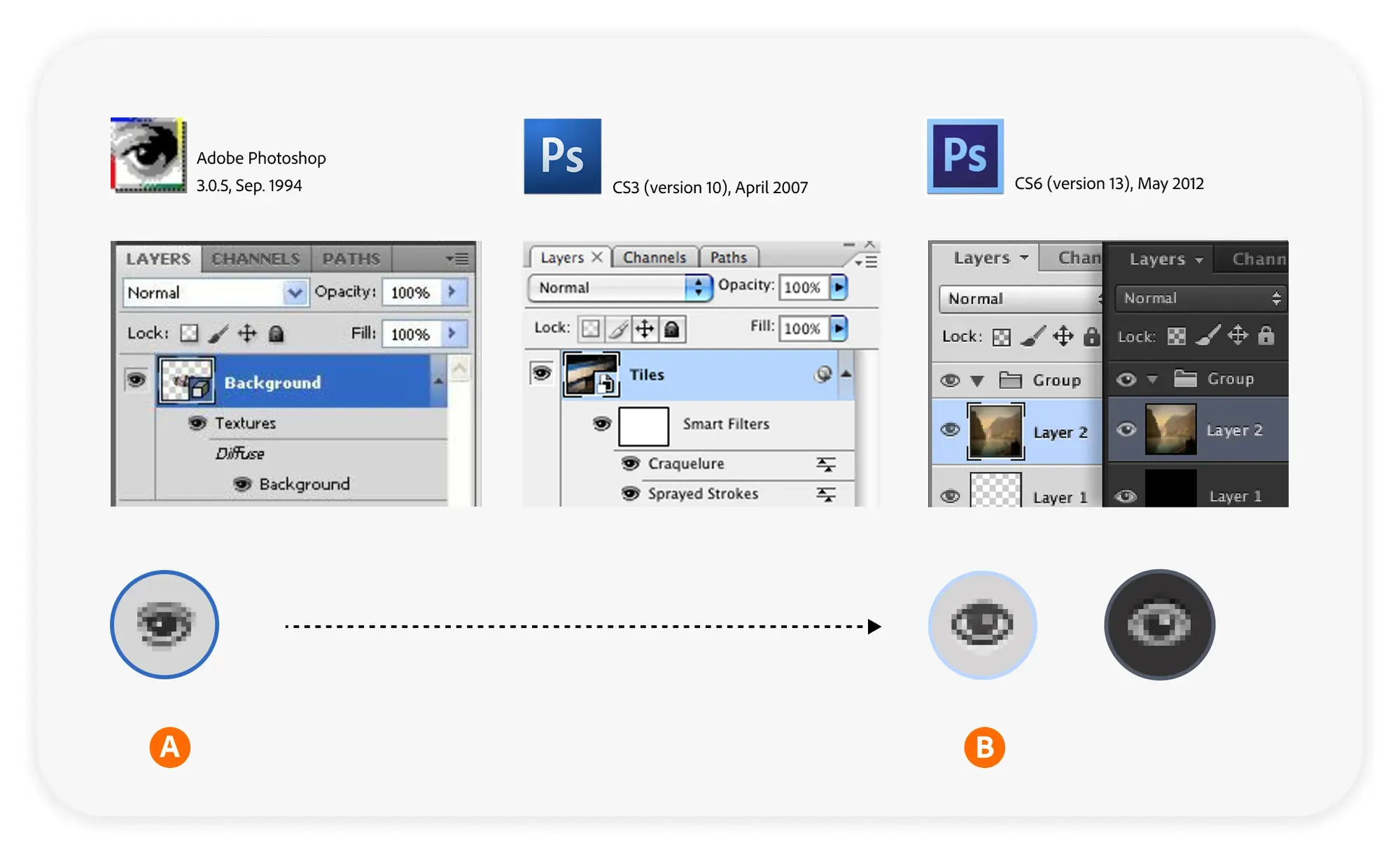Hide the Tiles layer with eye icon
This screenshot has width=1400, height=854.
[541, 373]
